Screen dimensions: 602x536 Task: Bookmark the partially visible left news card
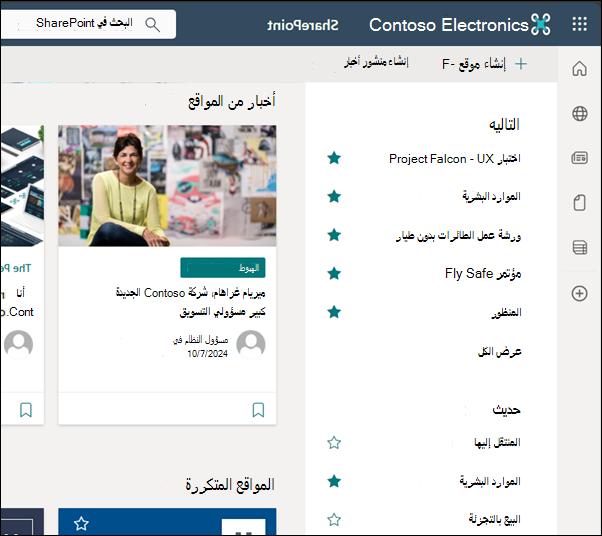(26, 410)
